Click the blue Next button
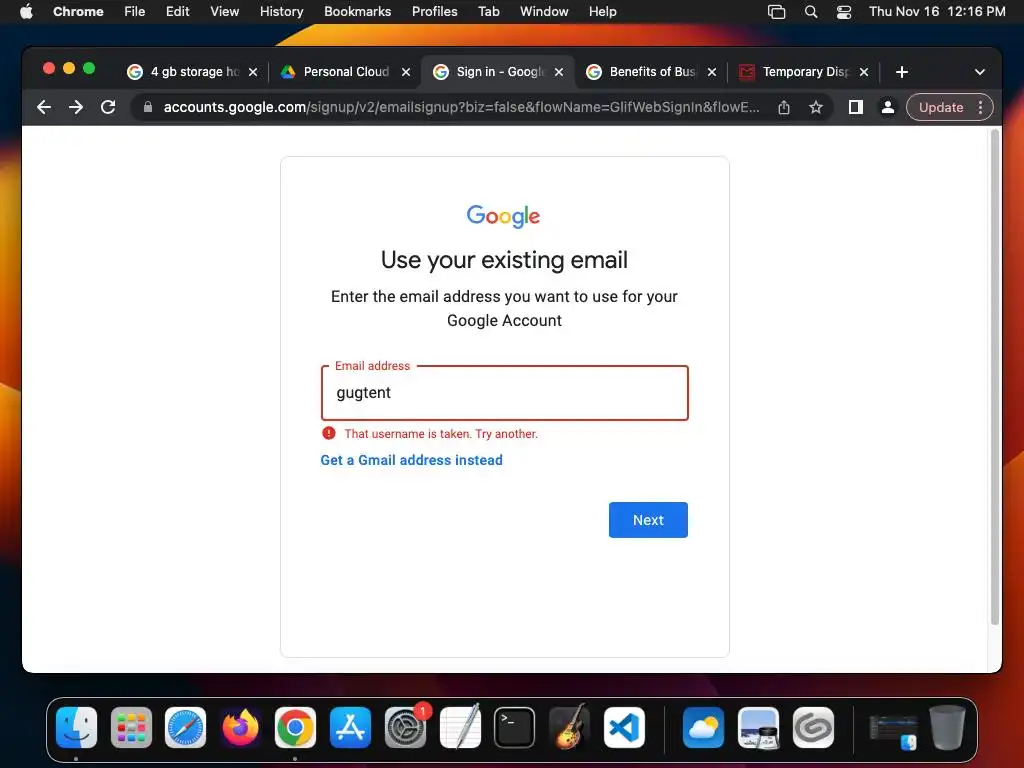The height and width of the screenshot is (768, 1024). [x=648, y=520]
